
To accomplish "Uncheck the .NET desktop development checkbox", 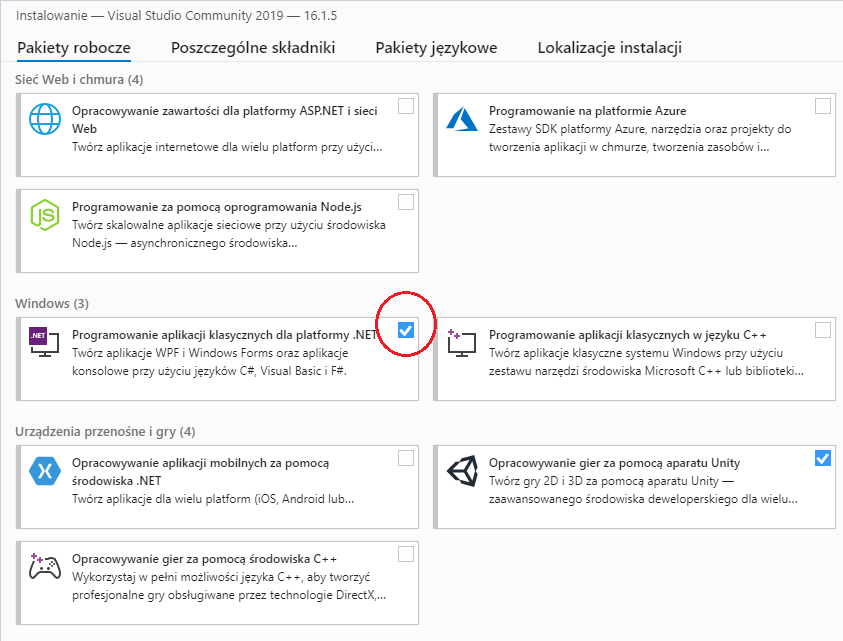I will point(406,330).
